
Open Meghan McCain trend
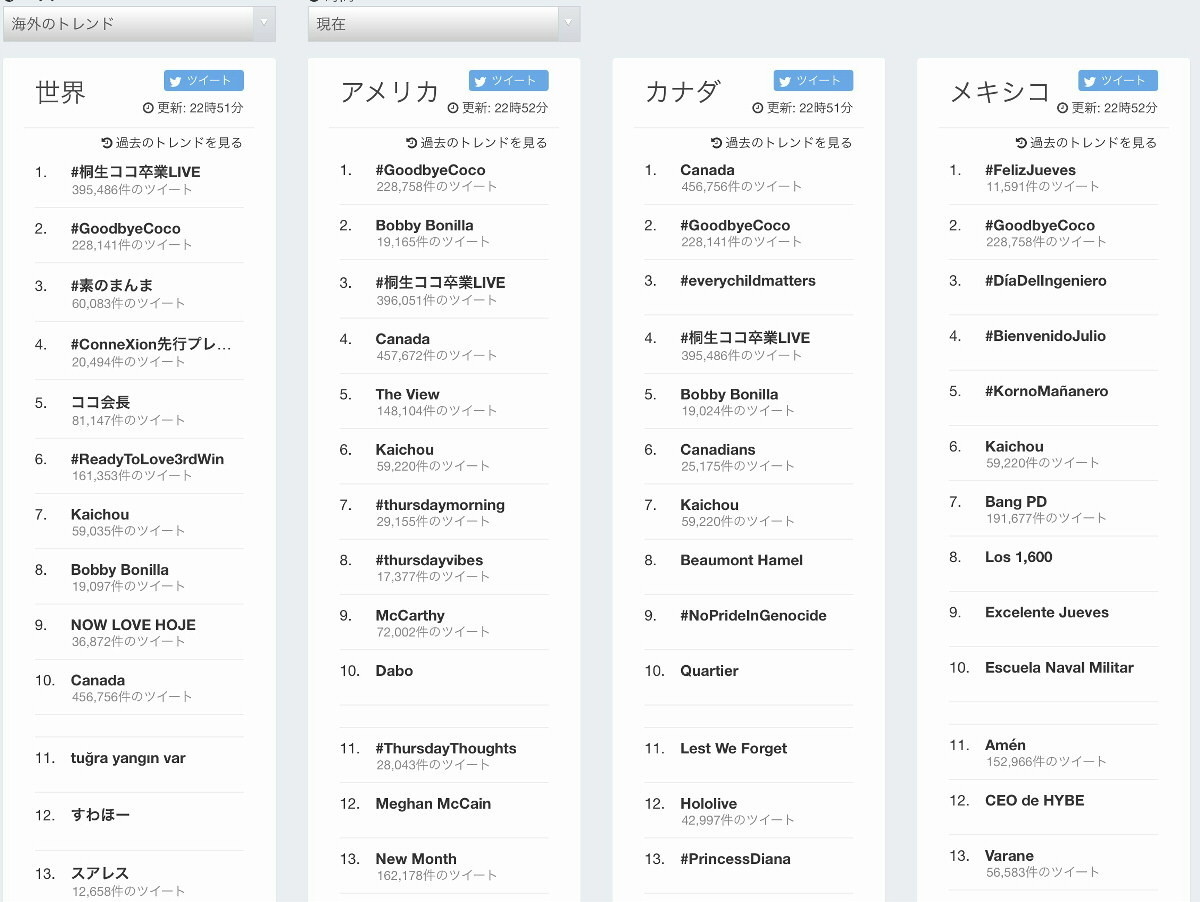433,804
